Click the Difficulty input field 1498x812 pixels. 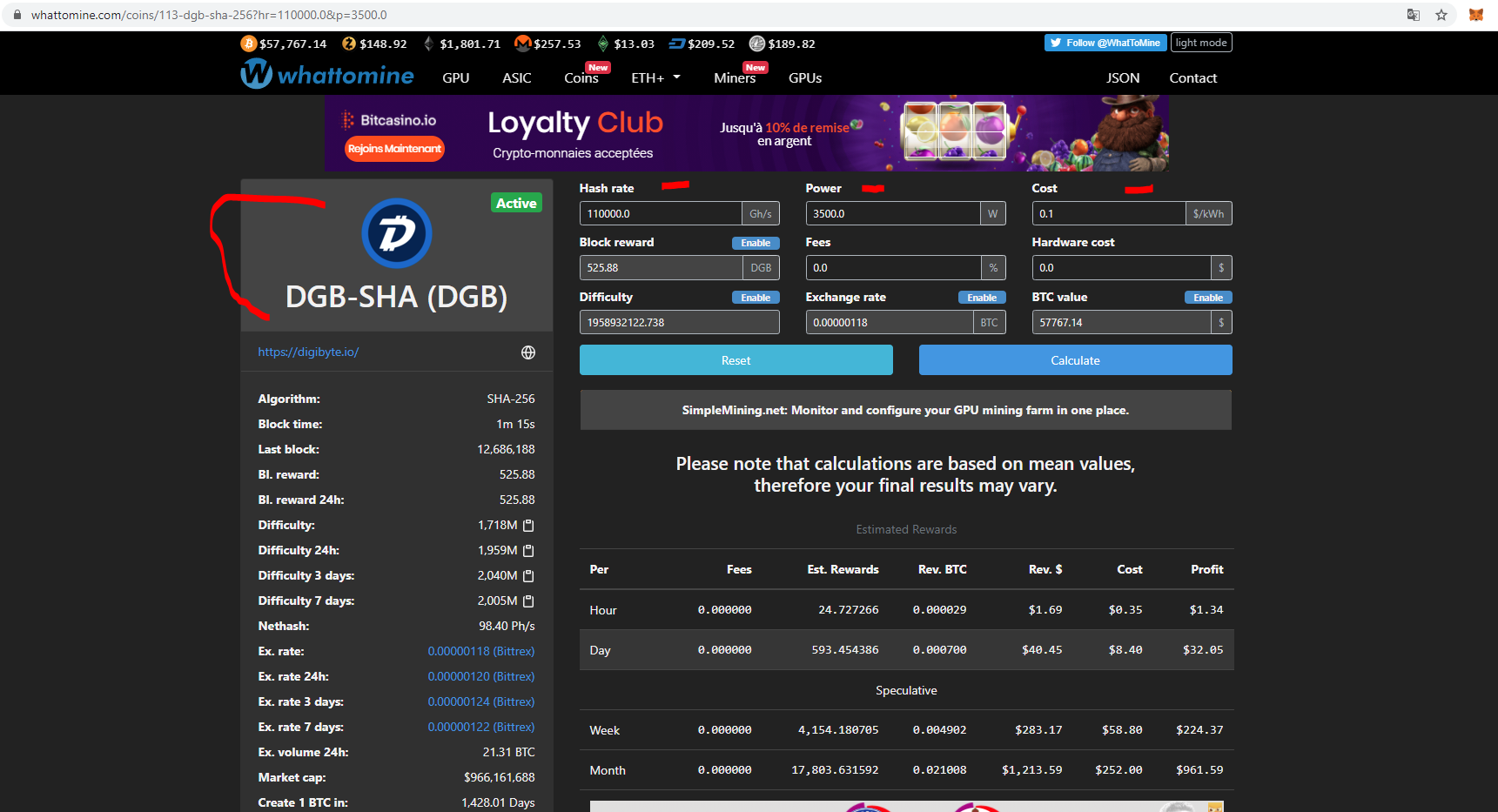coord(680,323)
